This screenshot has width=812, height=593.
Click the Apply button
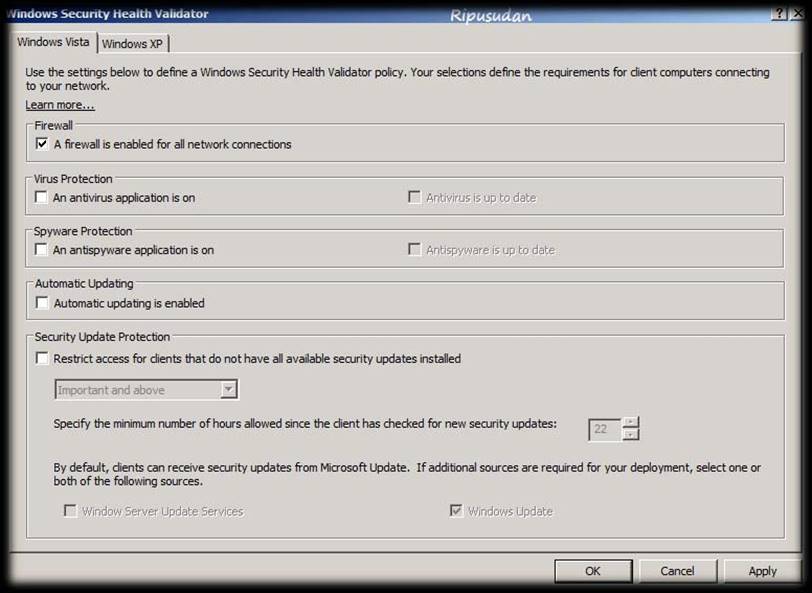(762, 571)
